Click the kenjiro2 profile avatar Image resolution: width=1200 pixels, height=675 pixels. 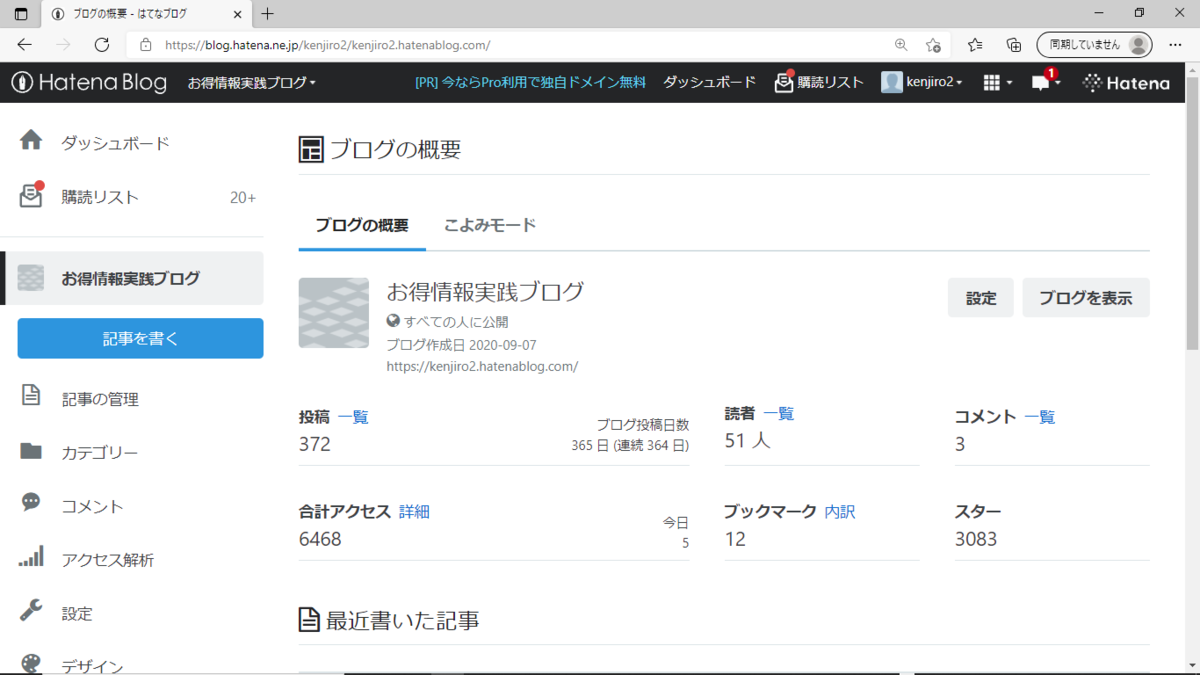tap(892, 83)
